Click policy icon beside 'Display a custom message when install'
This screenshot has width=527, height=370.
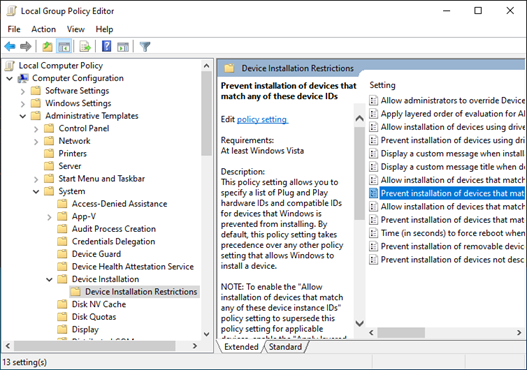(x=373, y=154)
